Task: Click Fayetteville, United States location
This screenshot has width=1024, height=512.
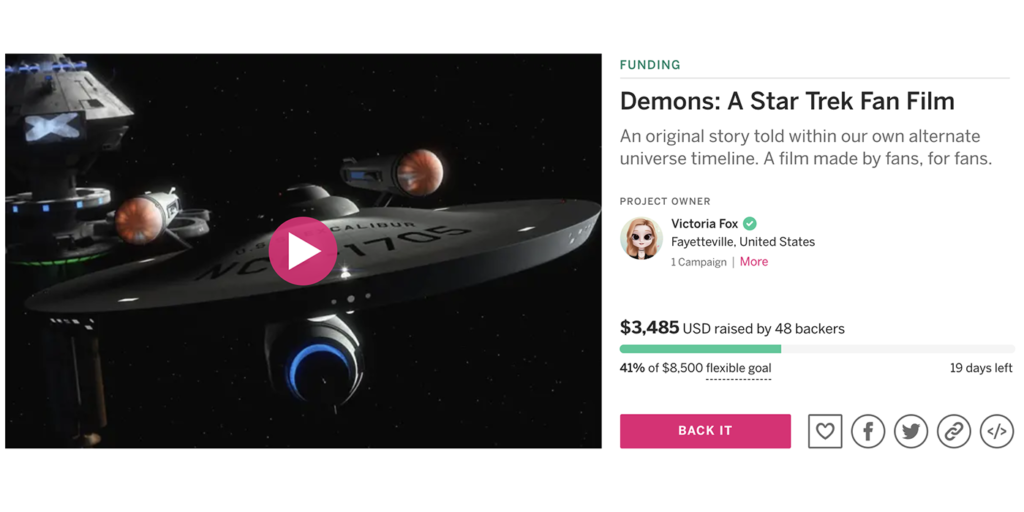Action: coord(743,242)
